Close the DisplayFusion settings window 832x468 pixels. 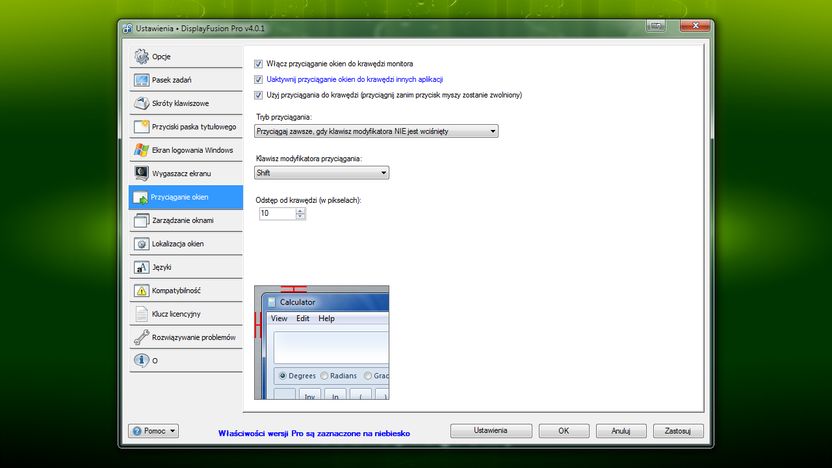click(695, 25)
